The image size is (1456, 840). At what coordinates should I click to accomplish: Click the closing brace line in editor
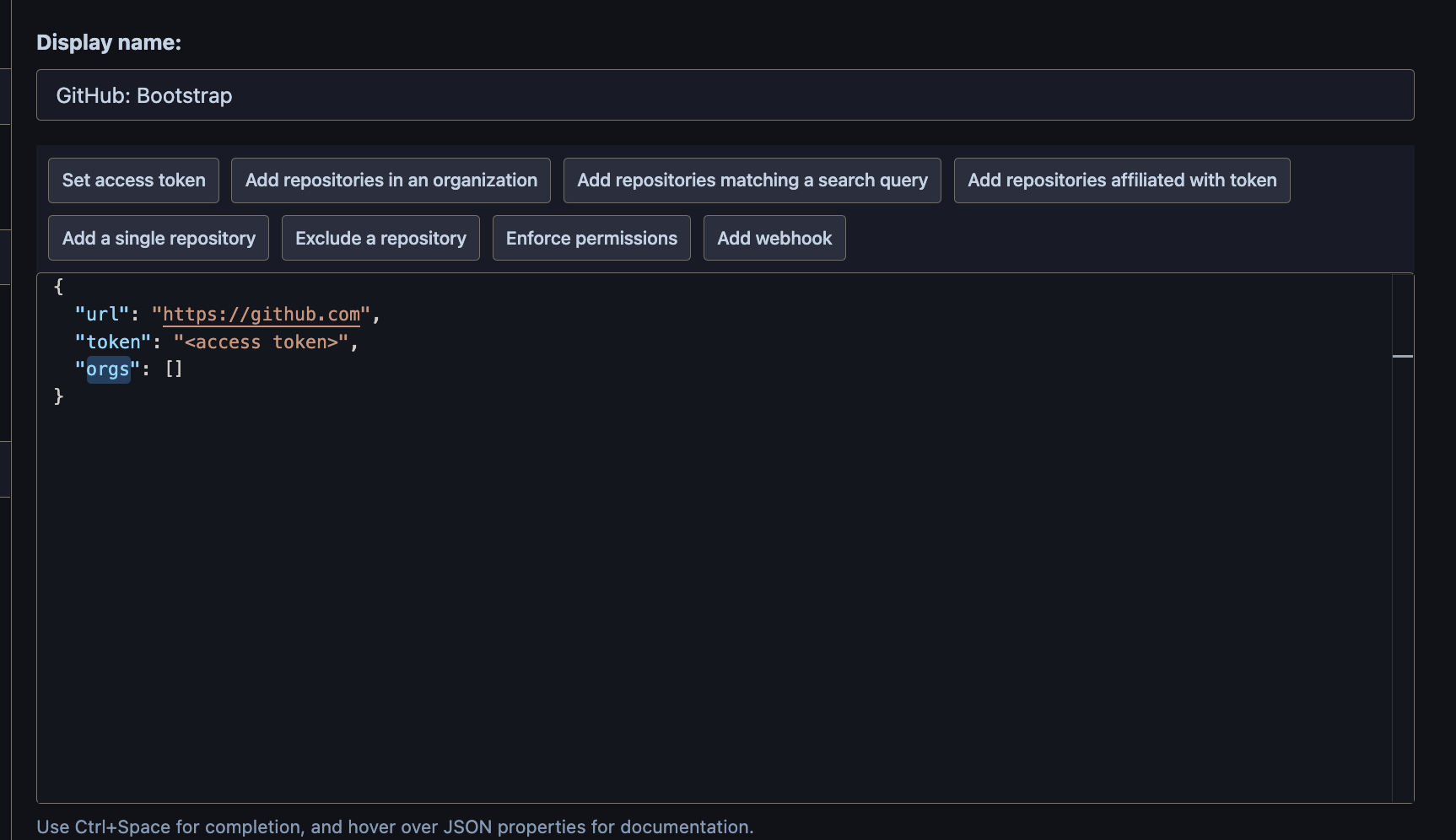59,396
